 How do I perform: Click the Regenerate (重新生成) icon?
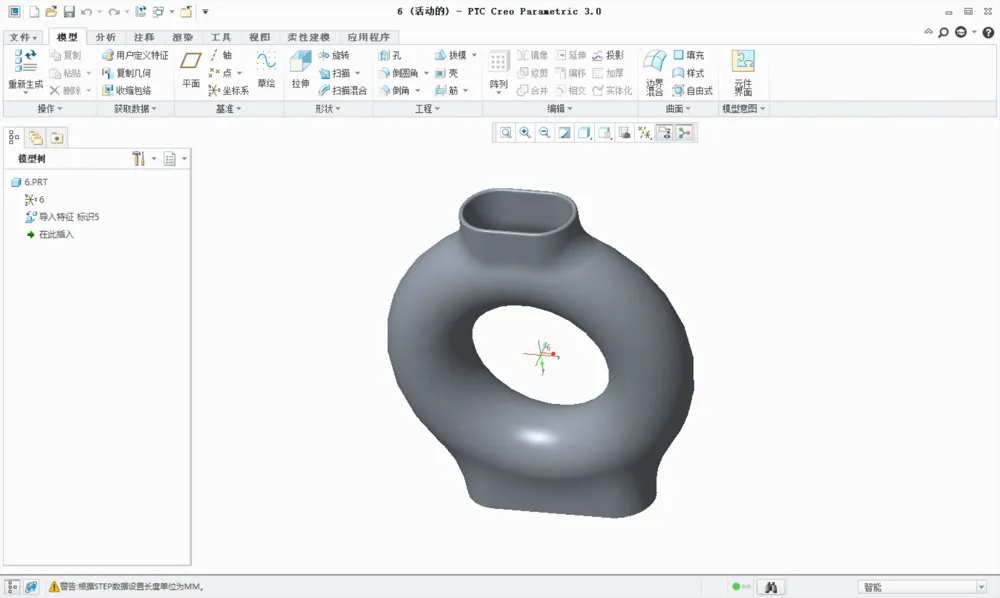click(x=26, y=61)
